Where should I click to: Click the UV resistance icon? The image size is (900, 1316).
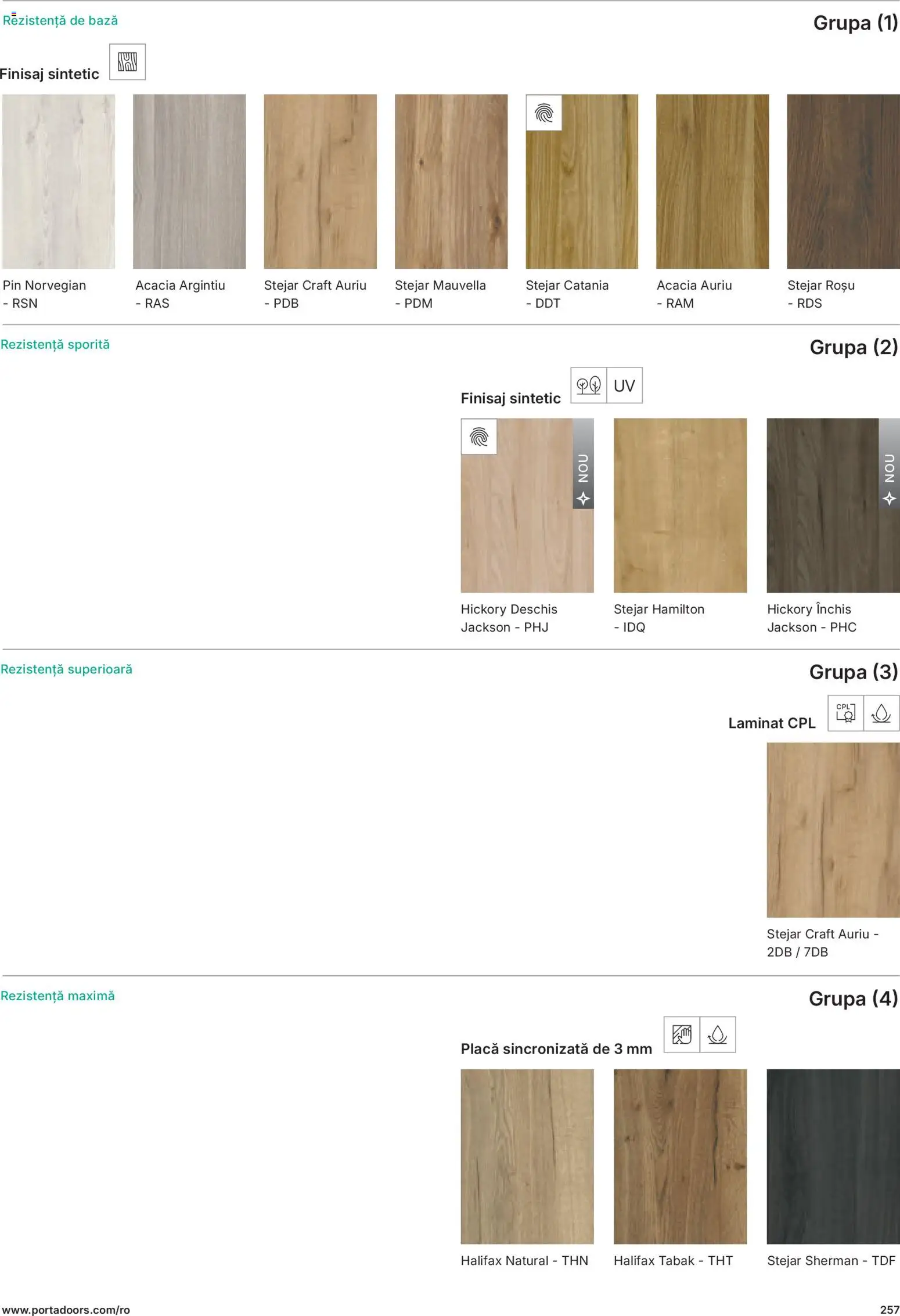(x=624, y=385)
